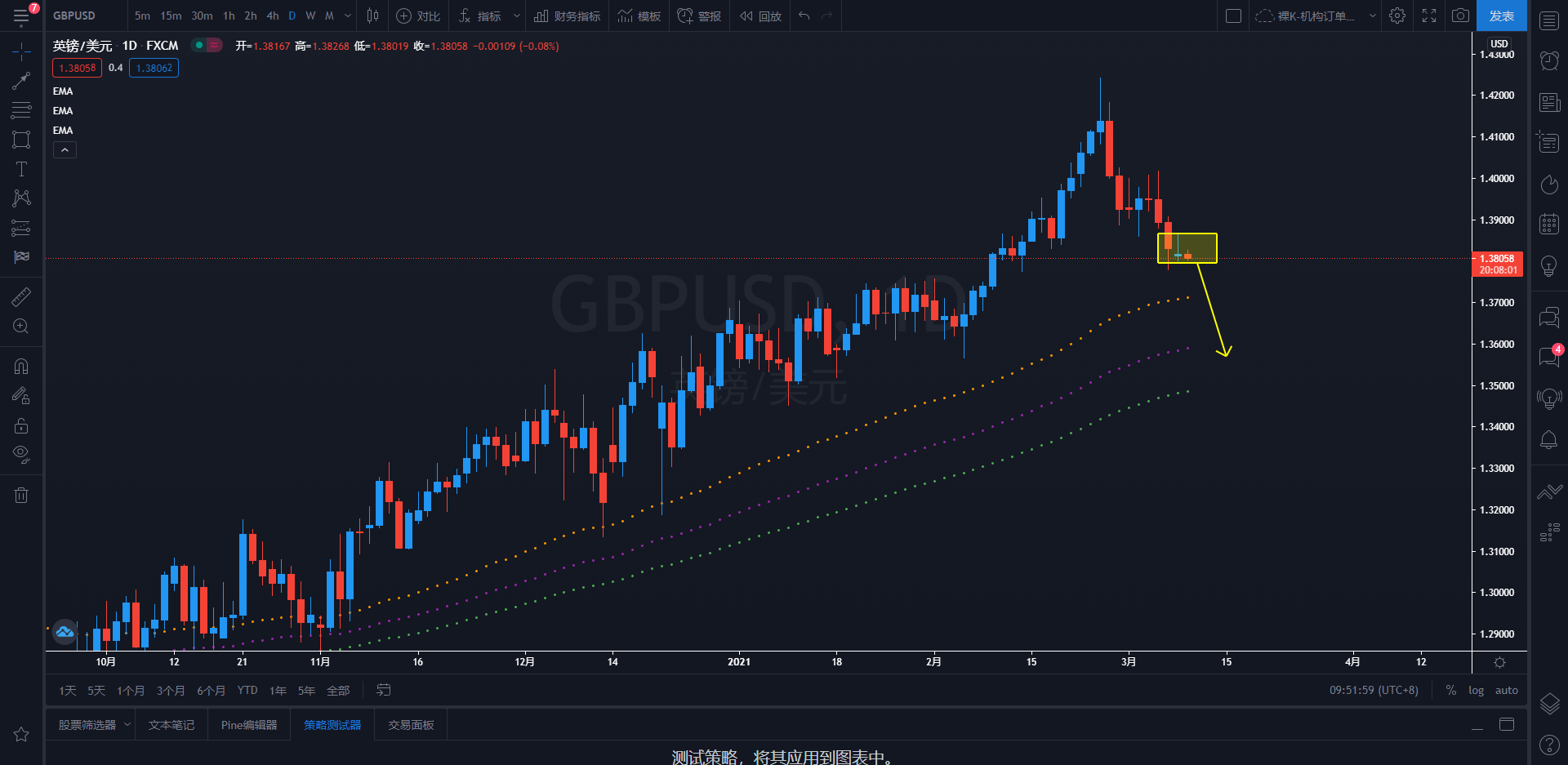Expand the indicators favorites dropdown arrow
The image size is (1568, 765).
(x=516, y=16)
